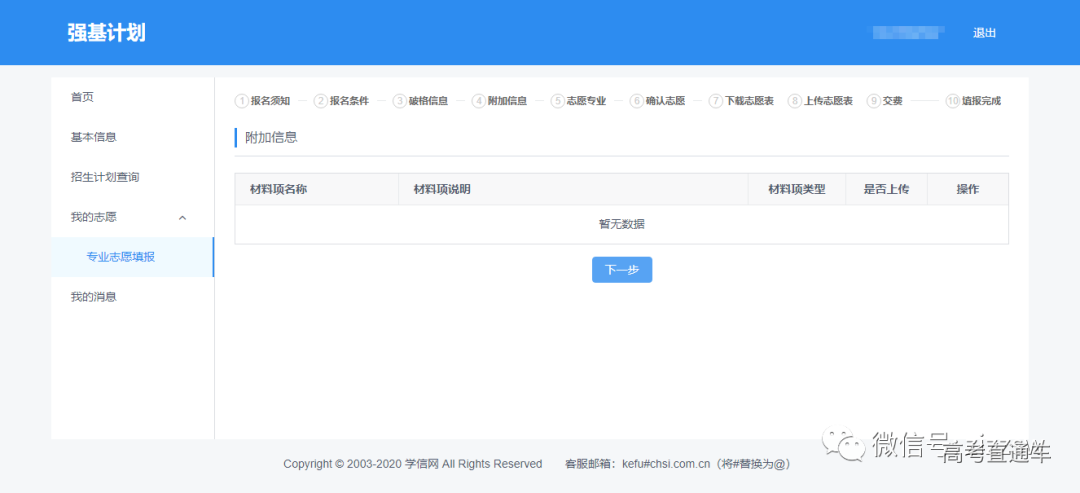Select 专业志愿填报 submenu item
1080x493 pixels.
point(132,257)
